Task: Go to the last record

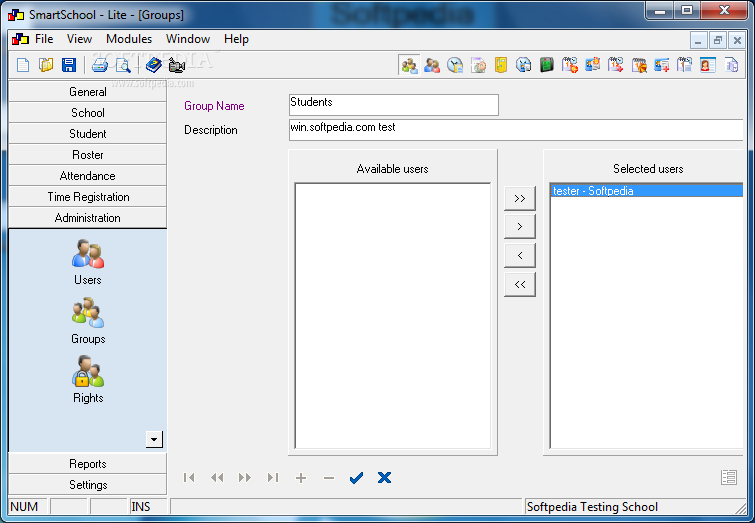Action: [x=273, y=477]
